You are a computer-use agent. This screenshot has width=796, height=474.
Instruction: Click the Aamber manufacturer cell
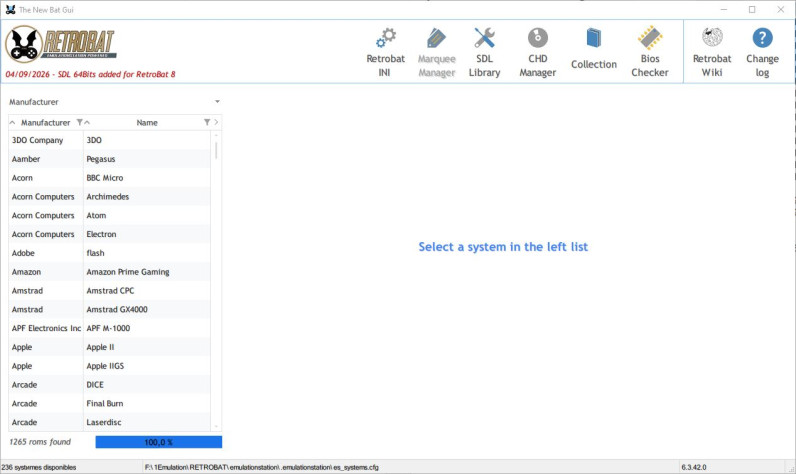(46, 159)
